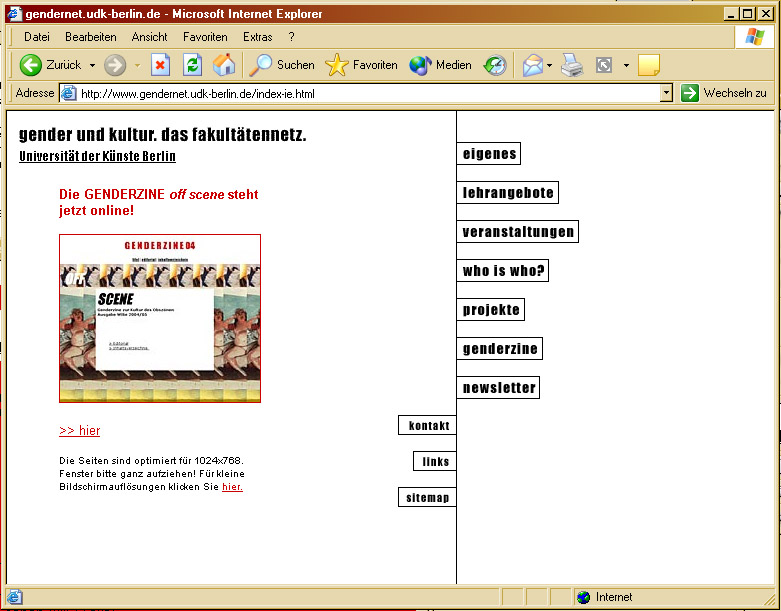This screenshot has height=611, width=781.
Task: Click the grey size toolbar icon
Action: point(604,65)
